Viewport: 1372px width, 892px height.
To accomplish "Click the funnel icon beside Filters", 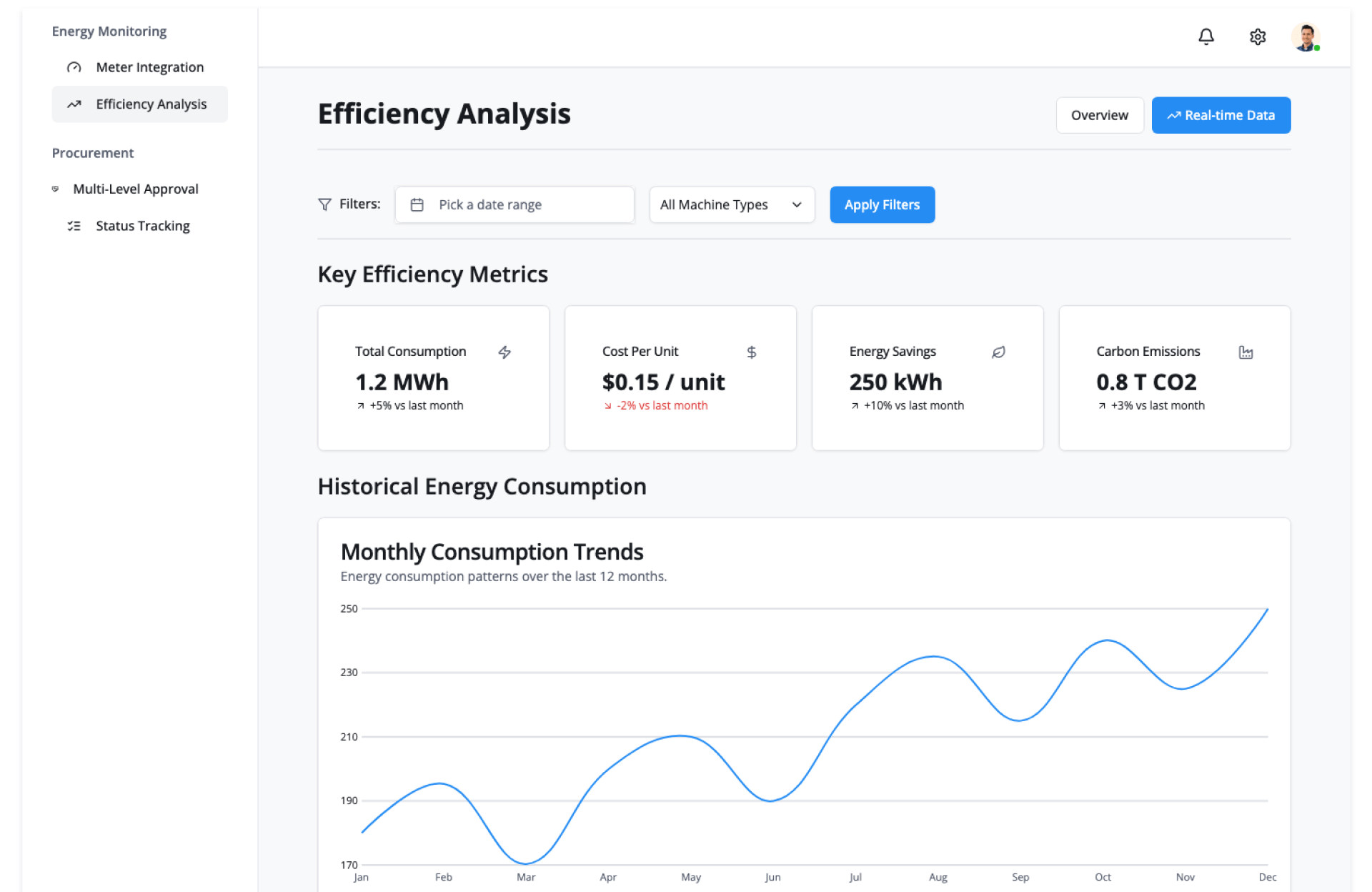I will (324, 204).
